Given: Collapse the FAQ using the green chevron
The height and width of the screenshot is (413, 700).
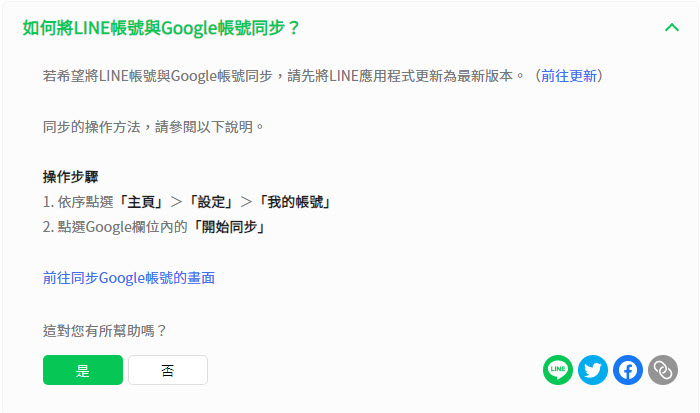Looking at the screenshot, I should pyautogui.click(x=672, y=27).
